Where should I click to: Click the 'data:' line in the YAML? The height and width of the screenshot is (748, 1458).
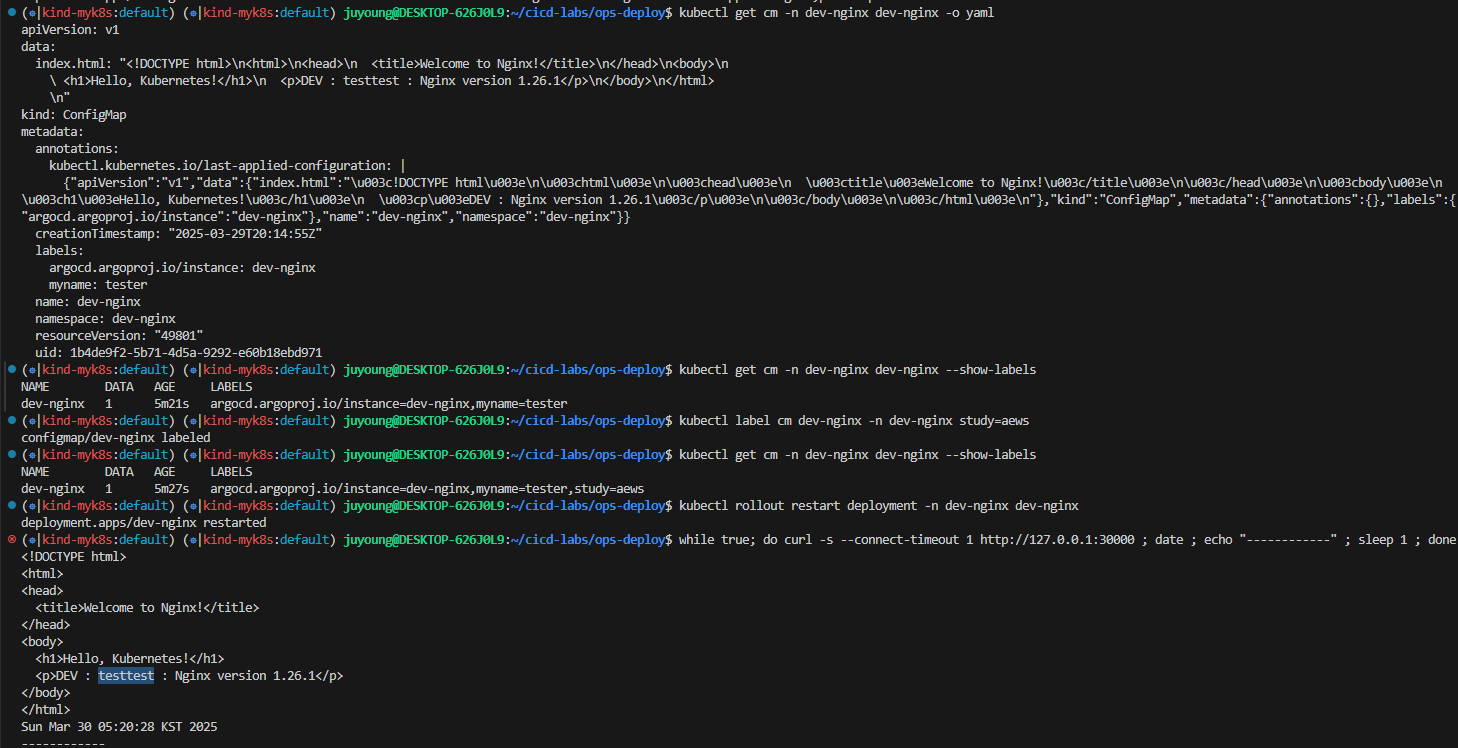pos(39,47)
